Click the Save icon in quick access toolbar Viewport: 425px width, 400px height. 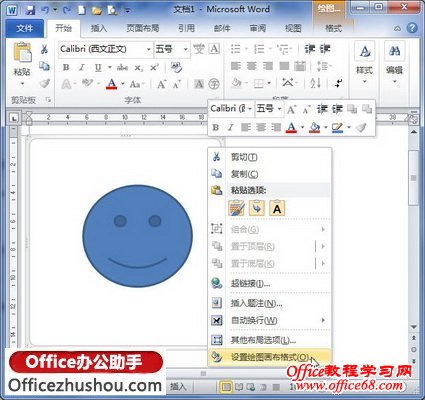coord(30,10)
